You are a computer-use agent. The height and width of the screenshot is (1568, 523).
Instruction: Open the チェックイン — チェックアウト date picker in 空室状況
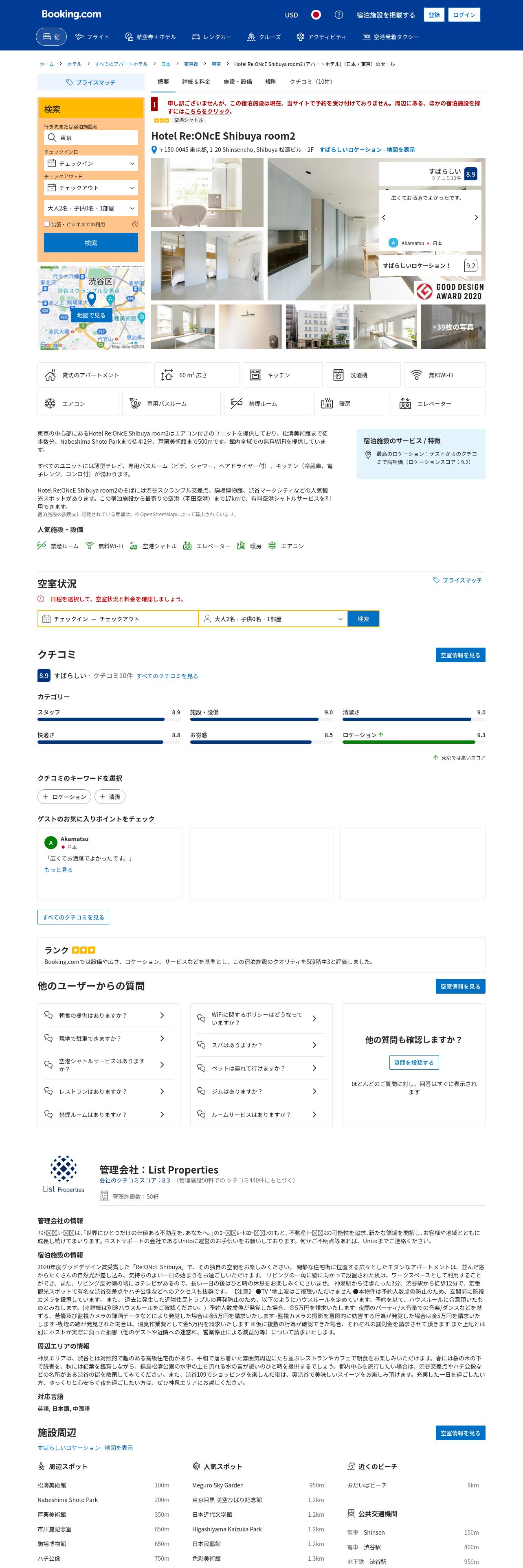coord(118,619)
